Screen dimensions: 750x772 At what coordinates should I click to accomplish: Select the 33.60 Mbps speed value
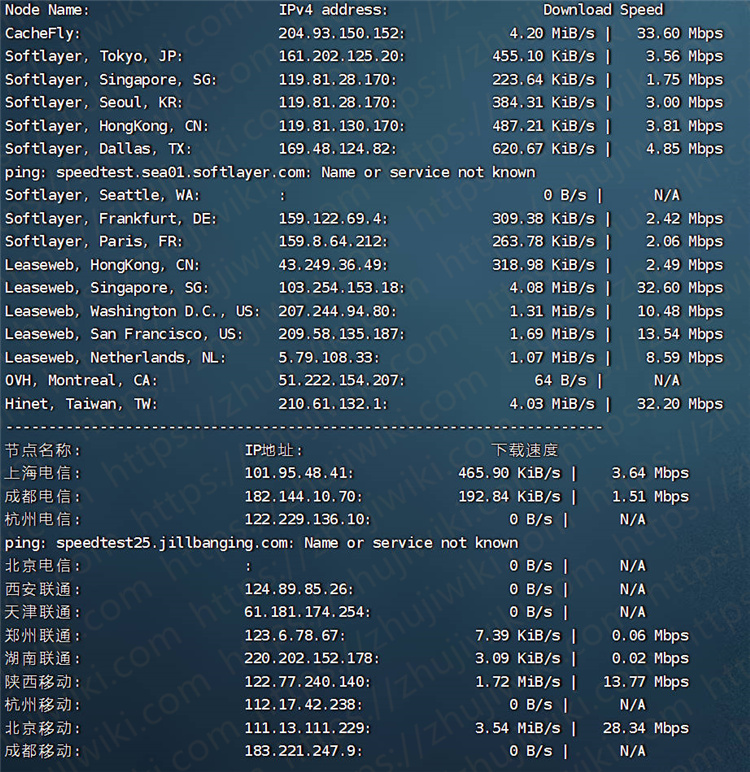pyautogui.click(x=680, y=33)
